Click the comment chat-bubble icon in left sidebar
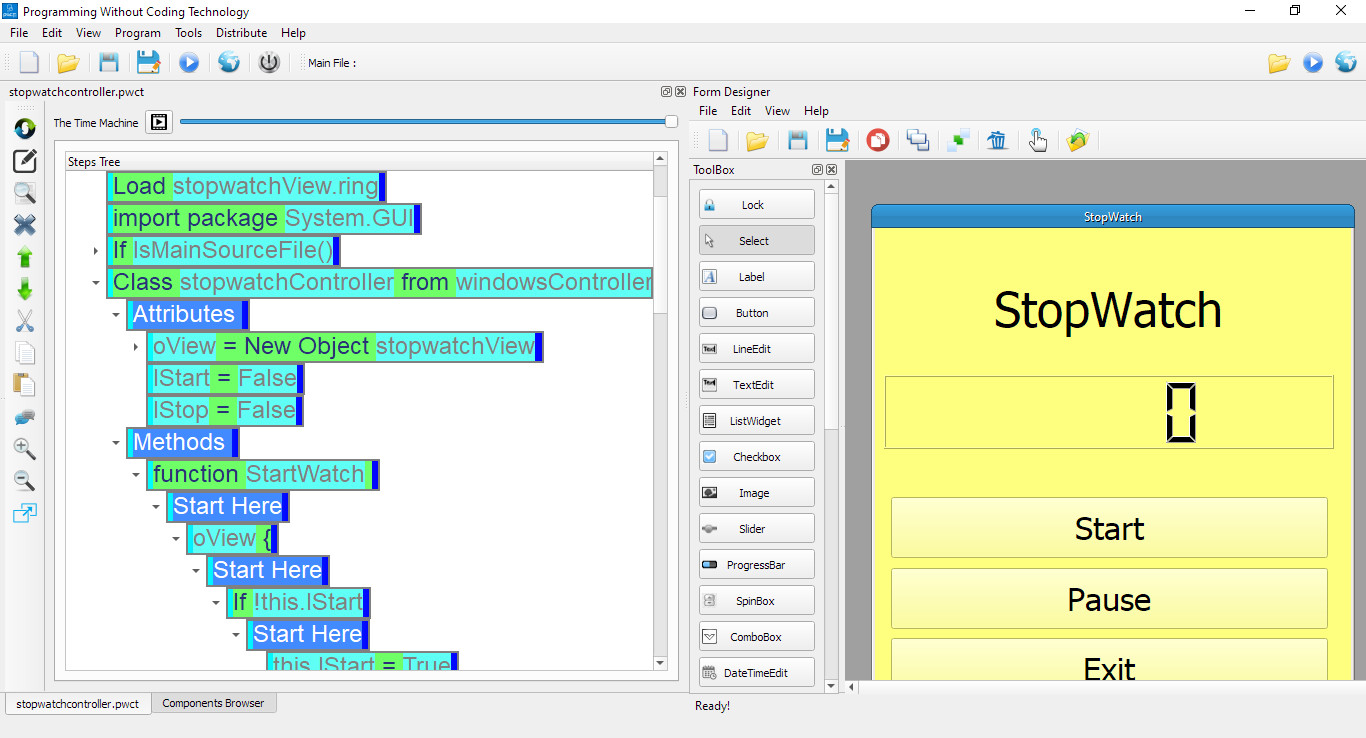This screenshot has height=738, width=1366. pyautogui.click(x=25, y=417)
